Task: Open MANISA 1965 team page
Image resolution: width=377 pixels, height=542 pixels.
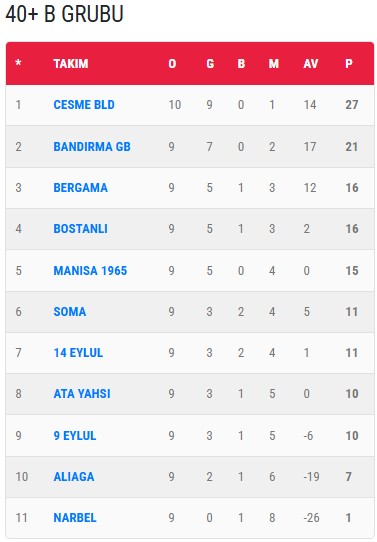Action: click(x=90, y=271)
